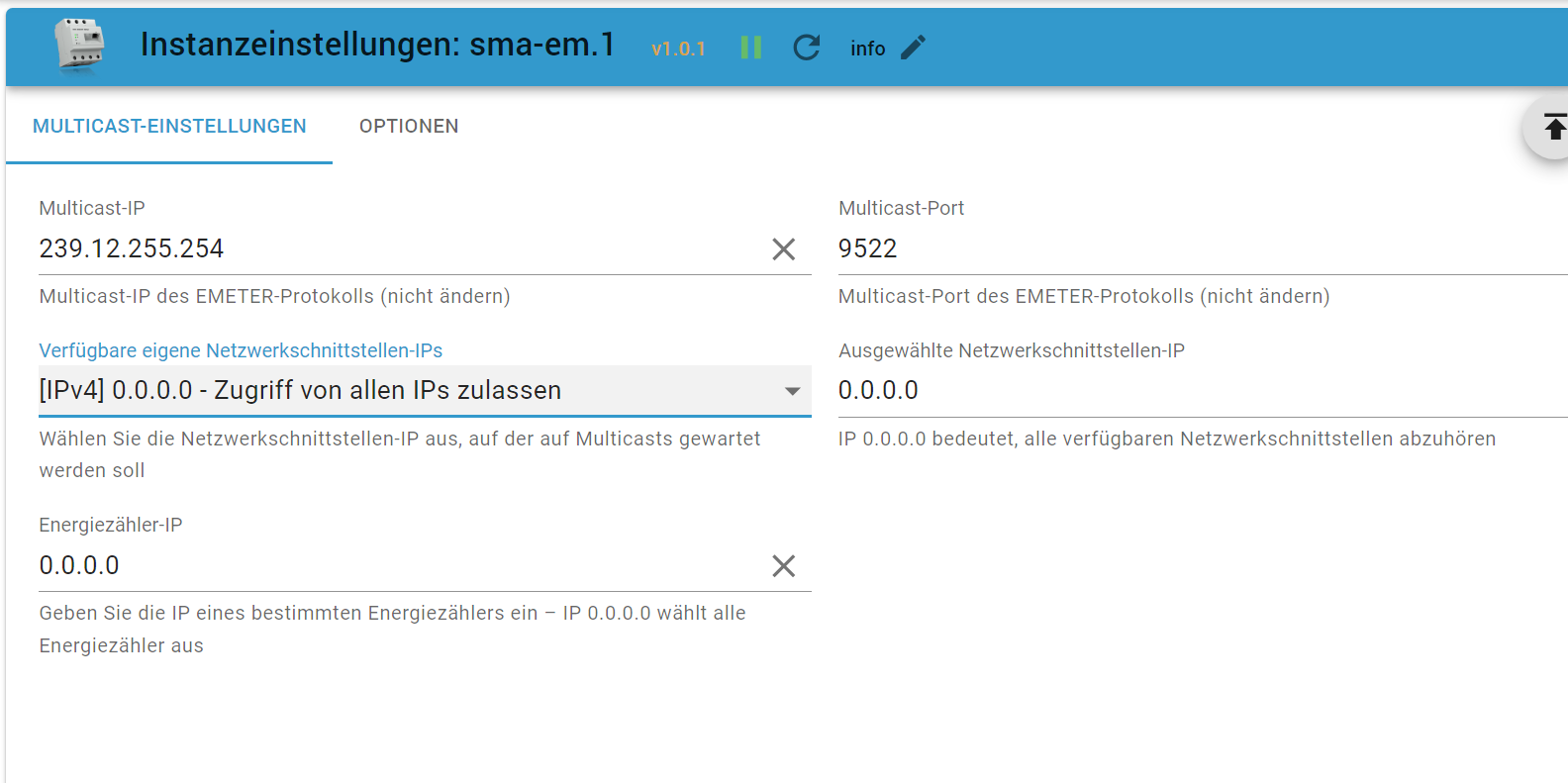1568x783 pixels.
Task: Click the Instanzeinstellungen: sma-em.1 title
Action: 377,45
